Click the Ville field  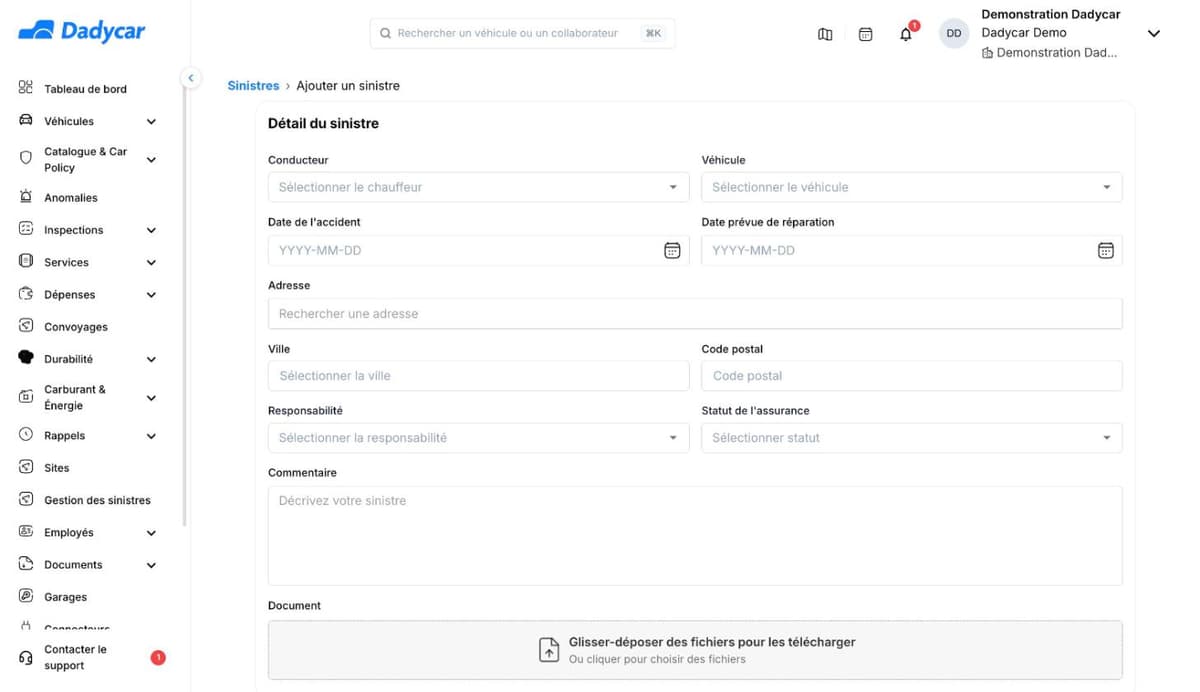479,376
